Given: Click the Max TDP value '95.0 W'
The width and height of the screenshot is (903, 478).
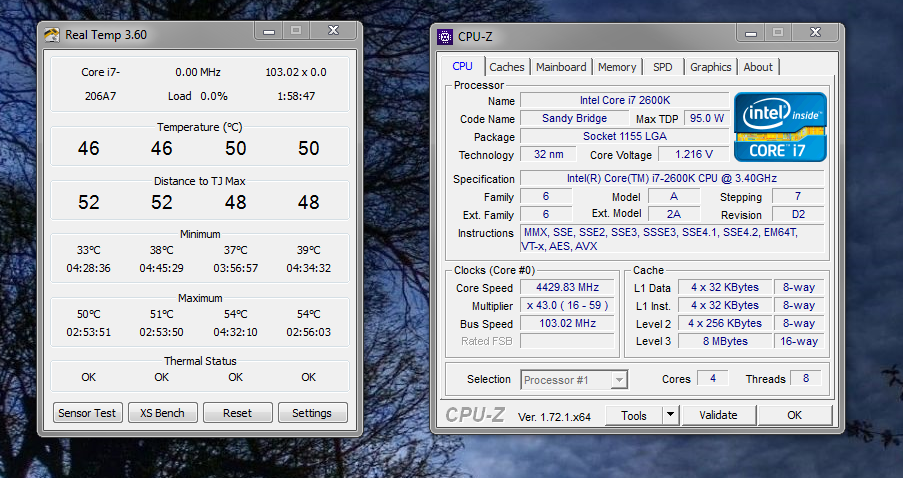Looking at the screenshot, I should point(707,118).
